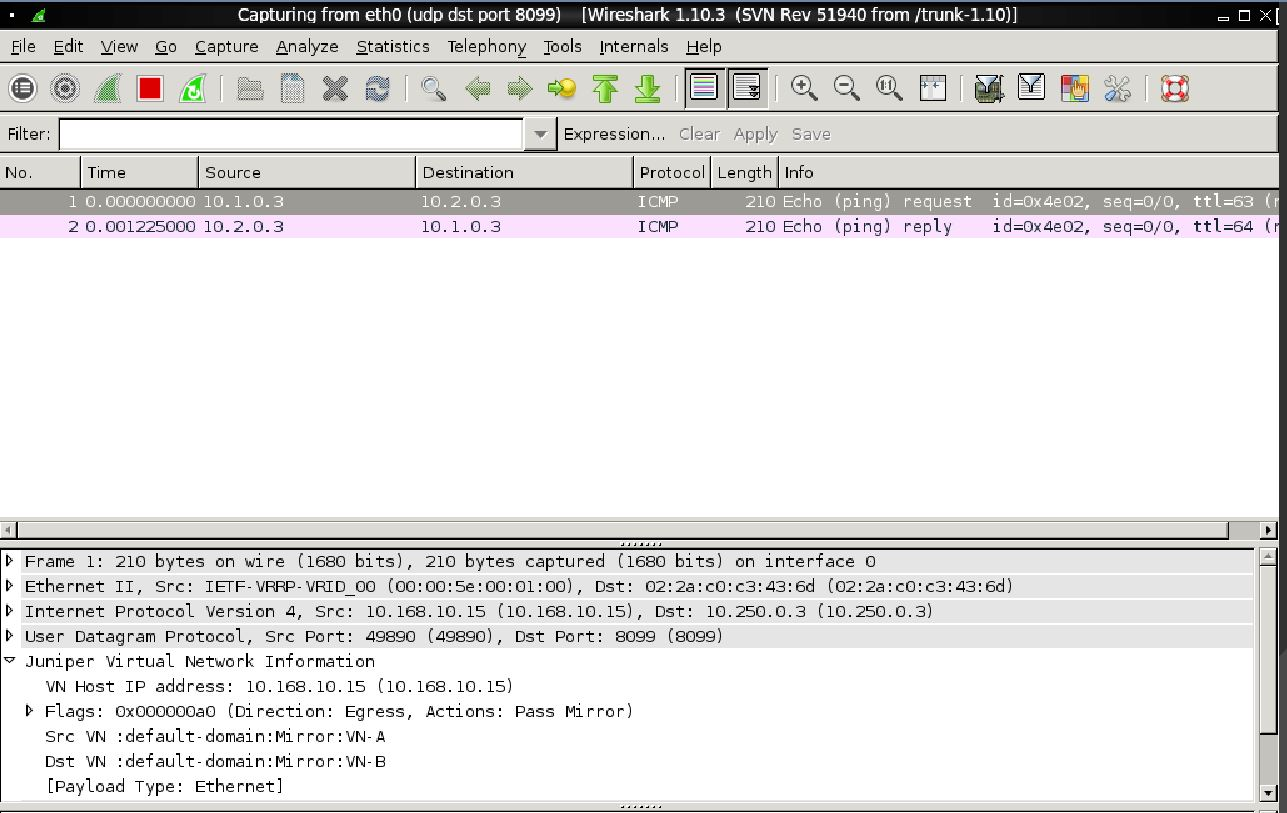Viewport: 1287px width, 813px height.
Task: Select the VN Host IP address line
Action: pyautogui.click(x=279, y=686)
